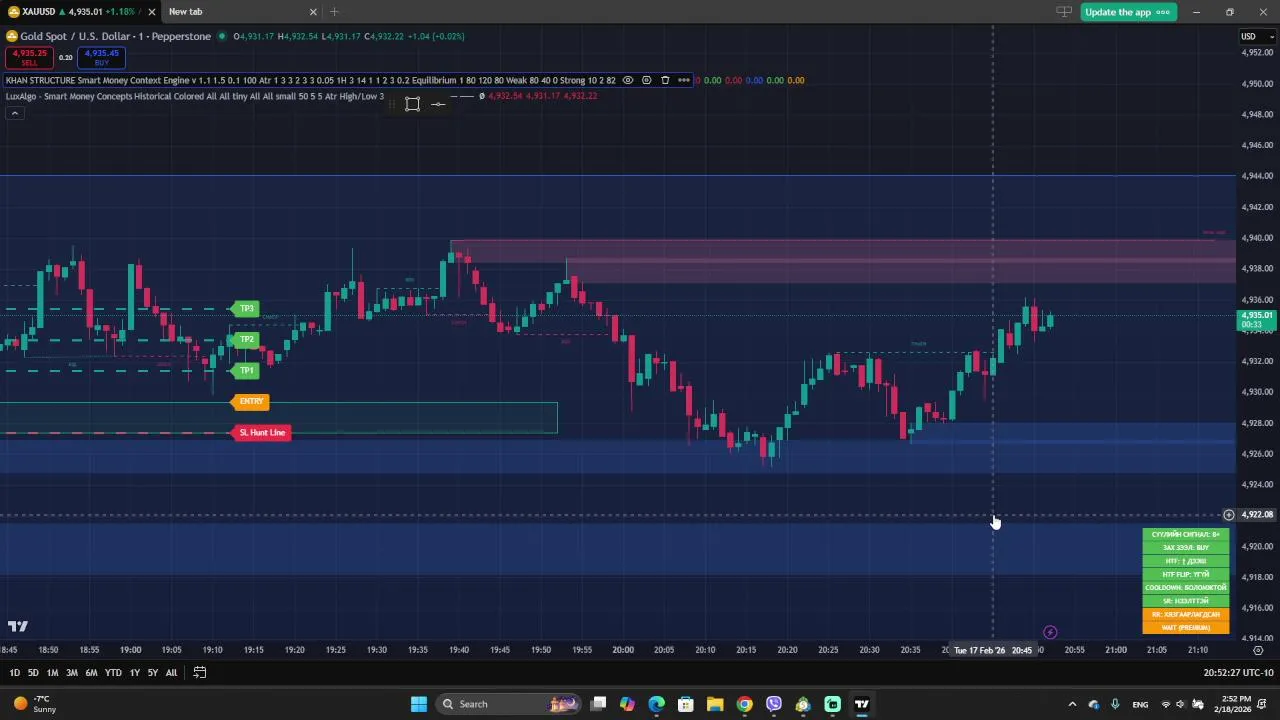
Task: Open File Explorer from taskbar
Action: tap(715, 704)
